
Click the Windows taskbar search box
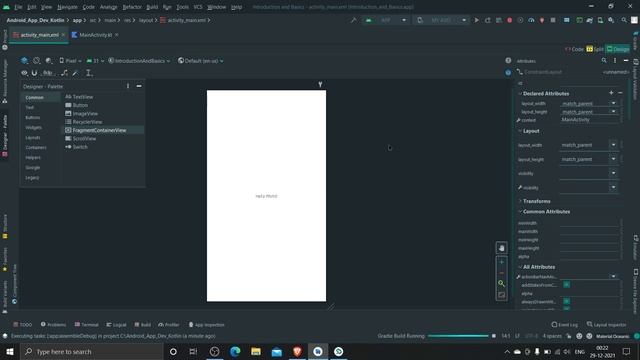(x=91, y=351)
